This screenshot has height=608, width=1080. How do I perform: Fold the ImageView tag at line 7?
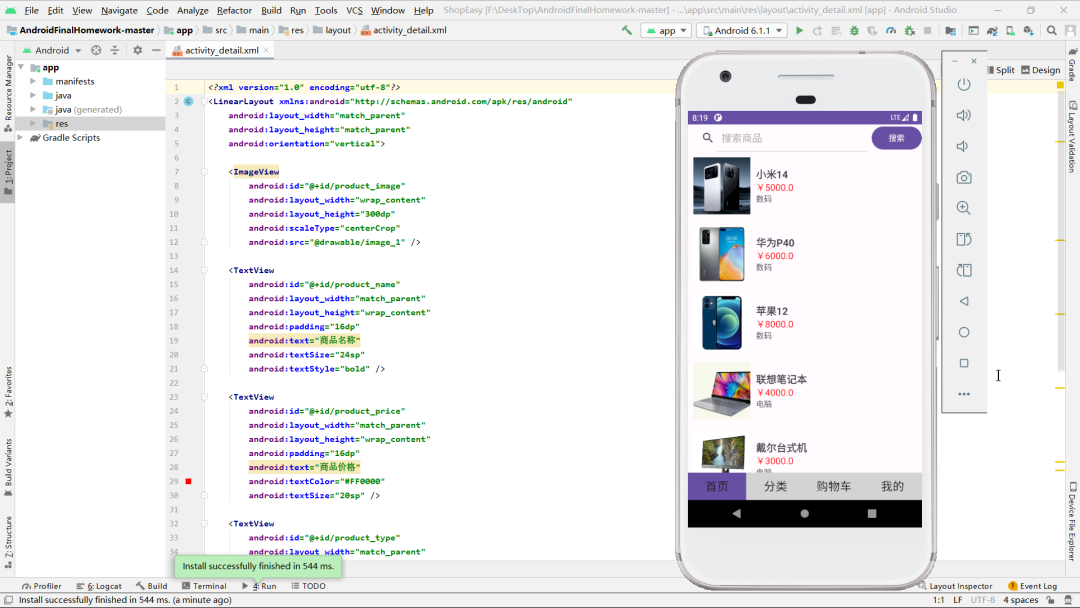[x=205, y=171]
